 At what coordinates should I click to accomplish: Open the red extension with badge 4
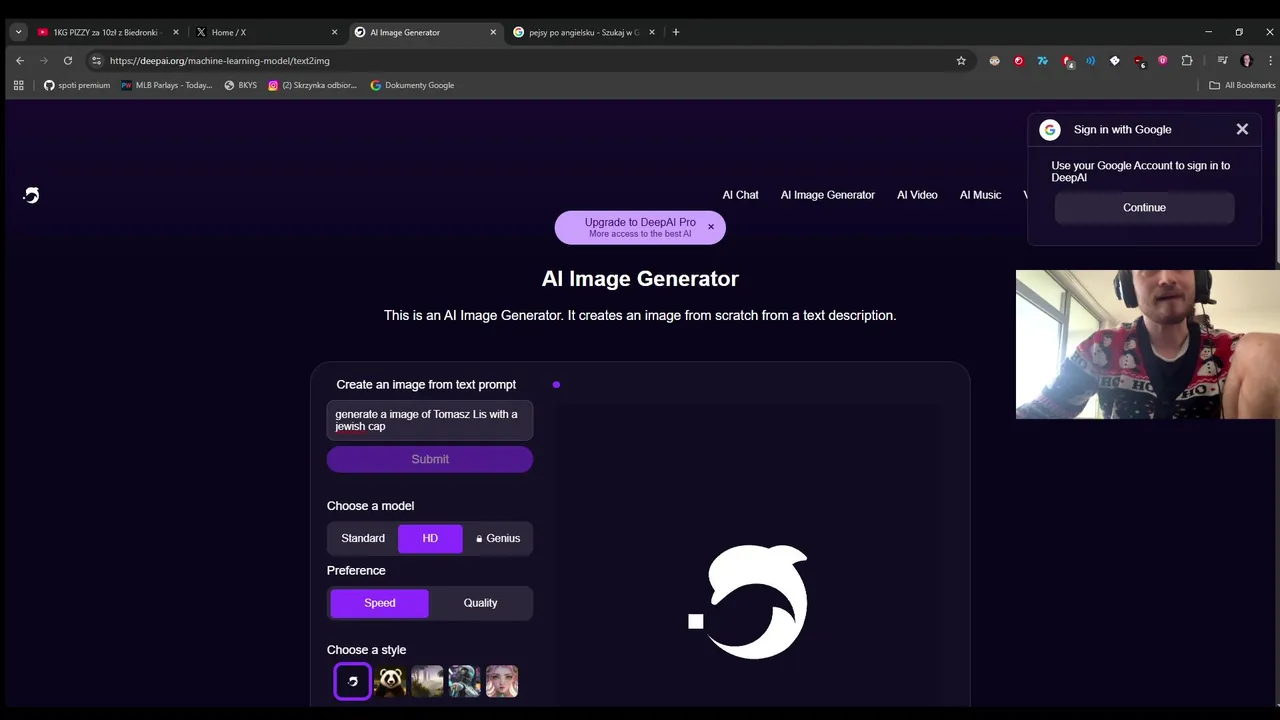[x=1067, y=61]
